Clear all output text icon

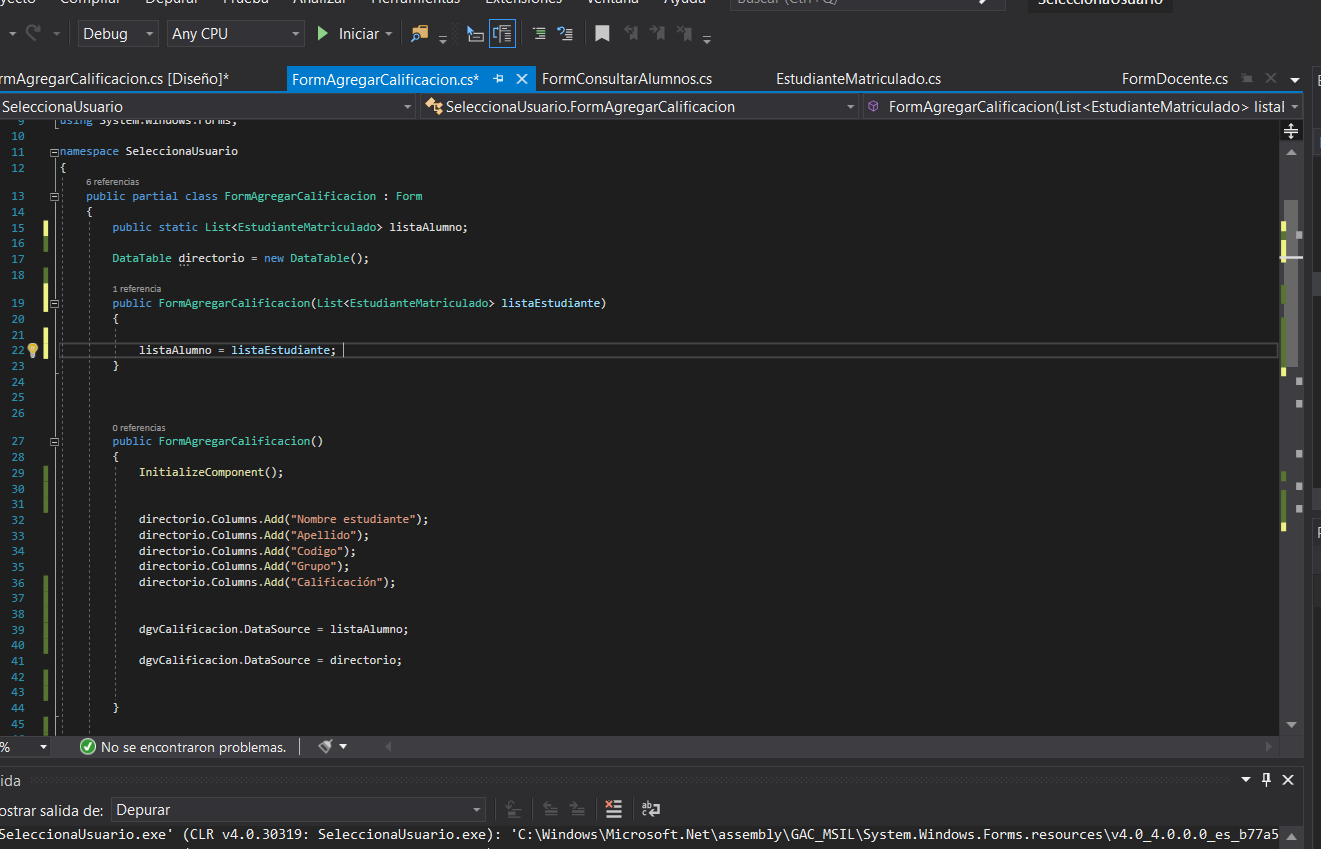(x=614, y=810)
